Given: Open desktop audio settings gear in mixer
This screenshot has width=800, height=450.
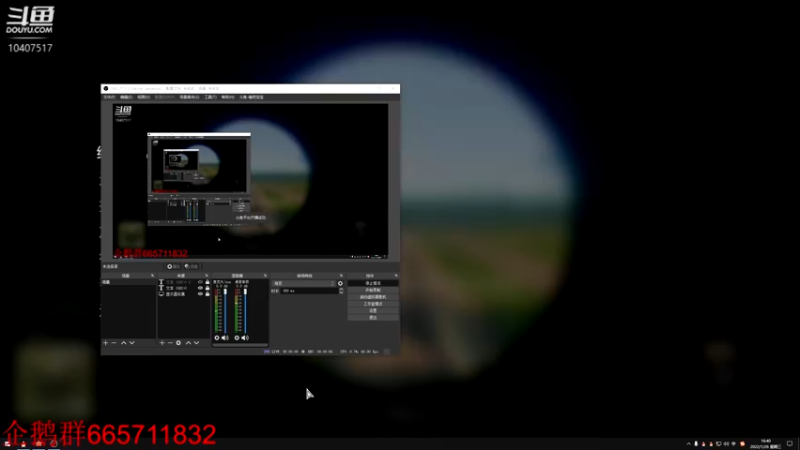Looking at the screenshot, I should pos(237,338).
